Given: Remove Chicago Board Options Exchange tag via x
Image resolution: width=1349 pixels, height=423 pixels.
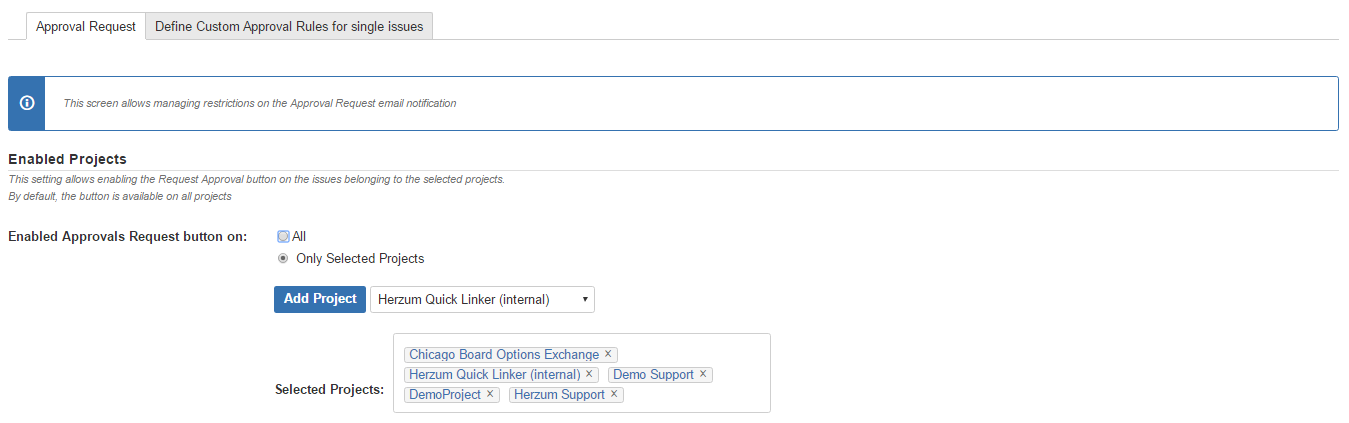Looking at the screenshot, I should tap(608, 354).
